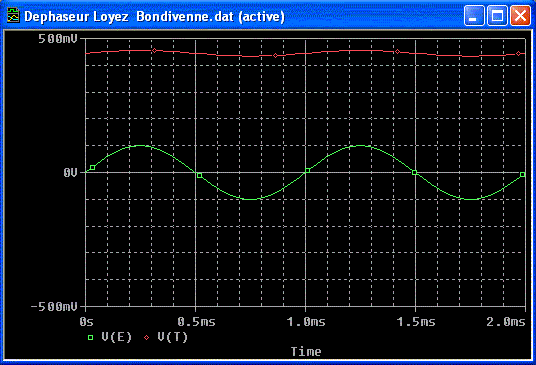Click the green V(E) trace marker near 1.5ms

click(415, 173)
